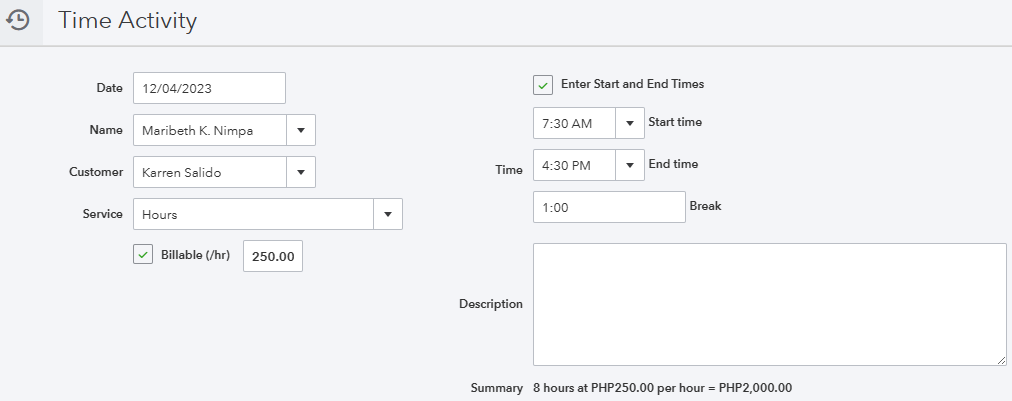Click the Service field showing Hours

(x=253, y=214)
